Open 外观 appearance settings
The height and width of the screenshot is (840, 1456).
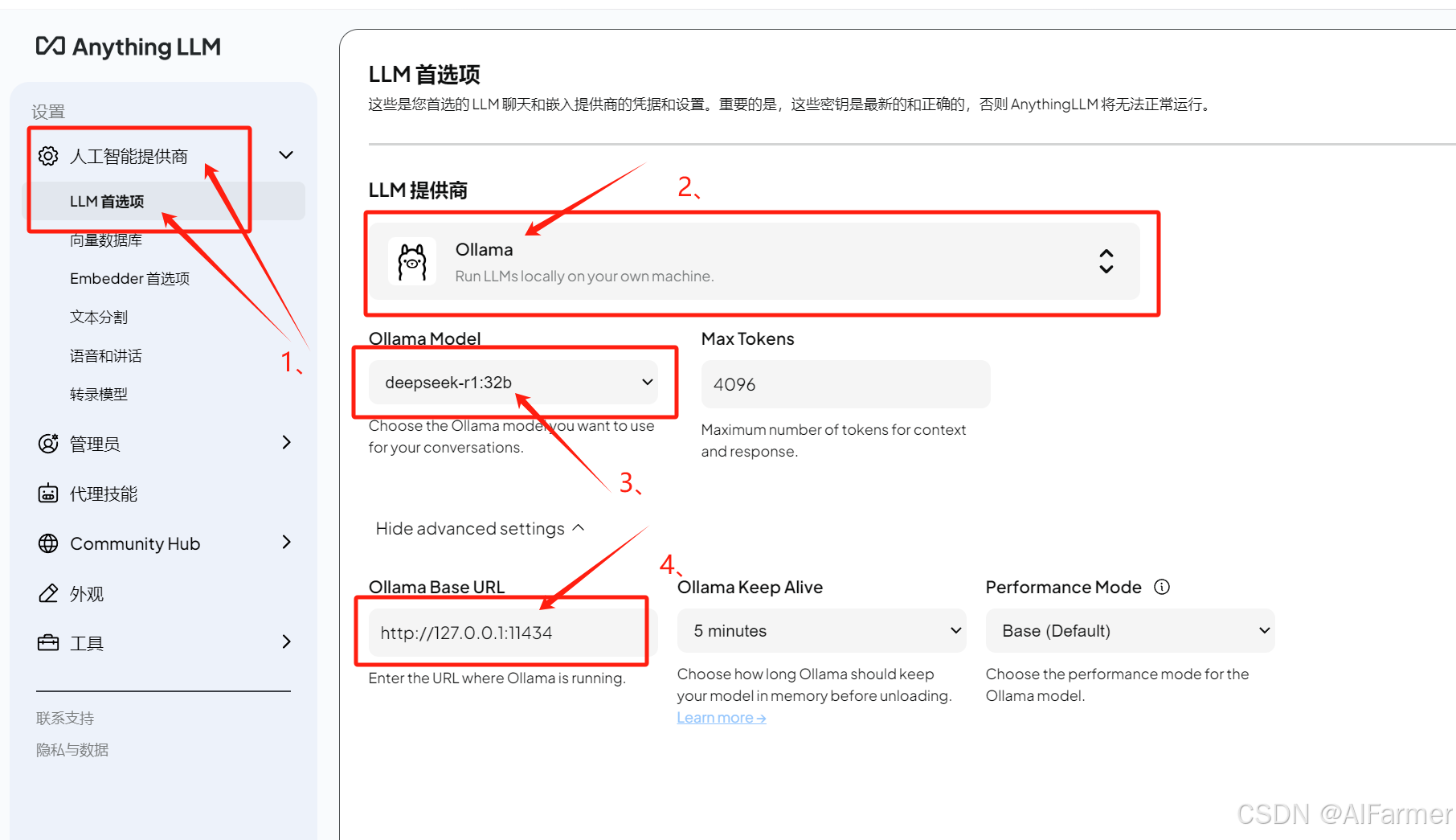[87, 593]
